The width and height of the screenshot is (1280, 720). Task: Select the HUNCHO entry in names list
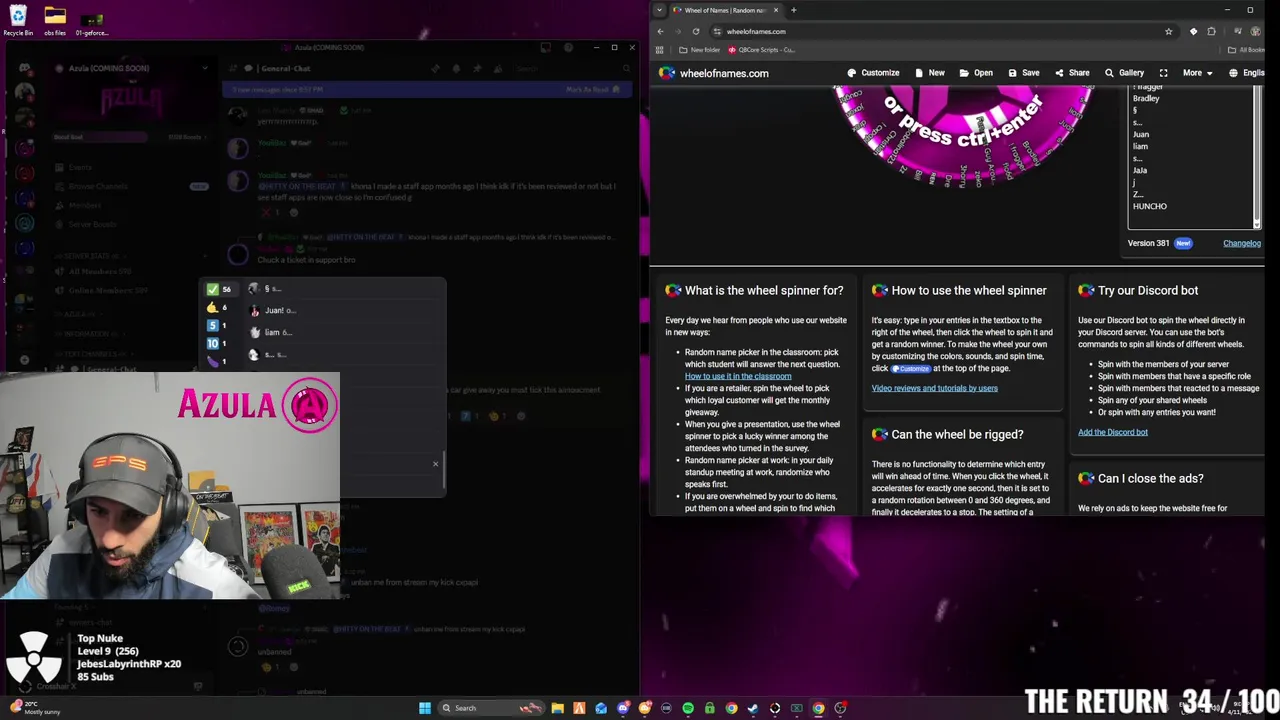pyautogui.click(x=1150, y=206)
